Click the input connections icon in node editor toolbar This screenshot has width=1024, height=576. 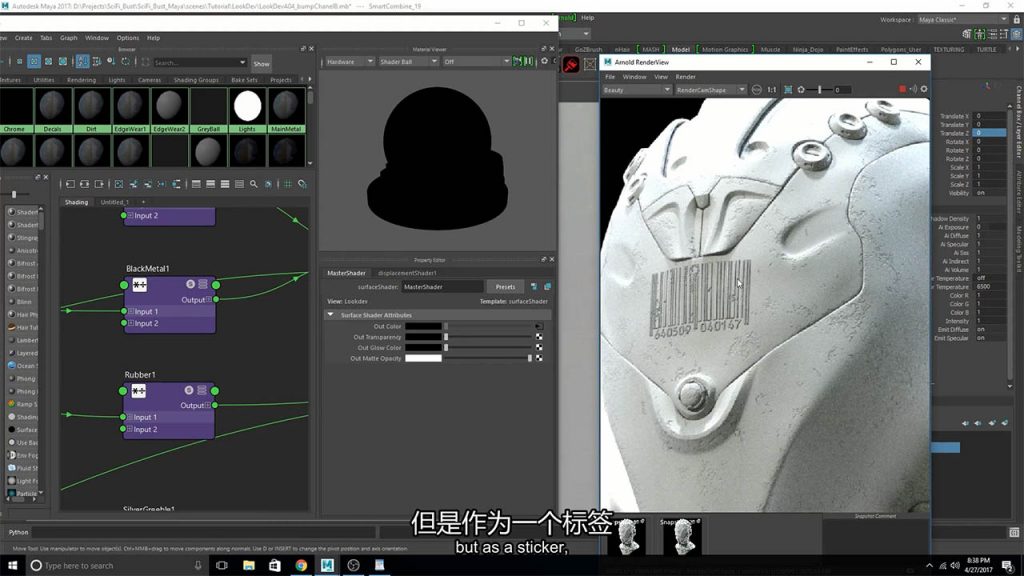coord(71,184)
